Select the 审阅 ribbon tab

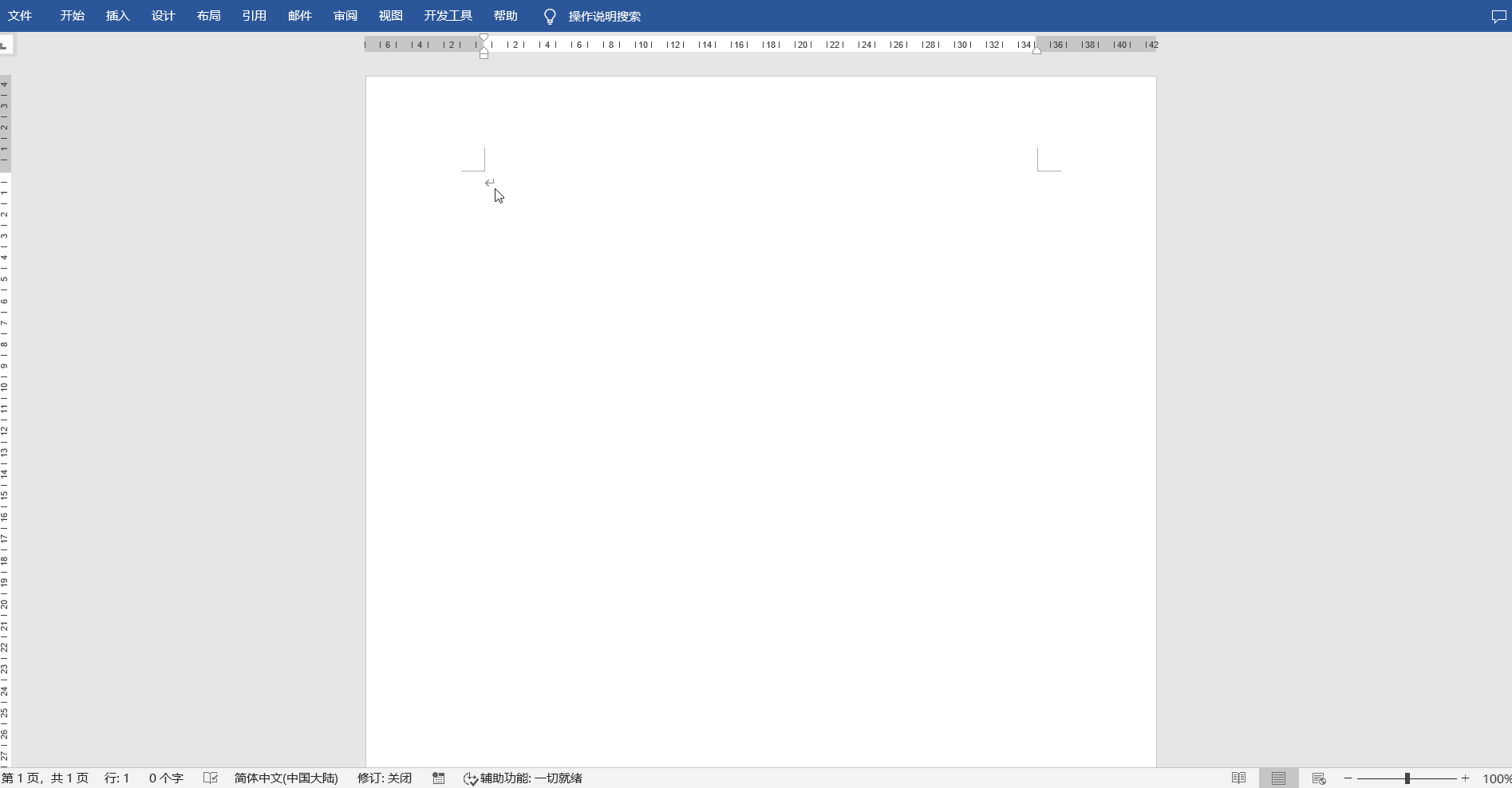(x=345, y=16)
